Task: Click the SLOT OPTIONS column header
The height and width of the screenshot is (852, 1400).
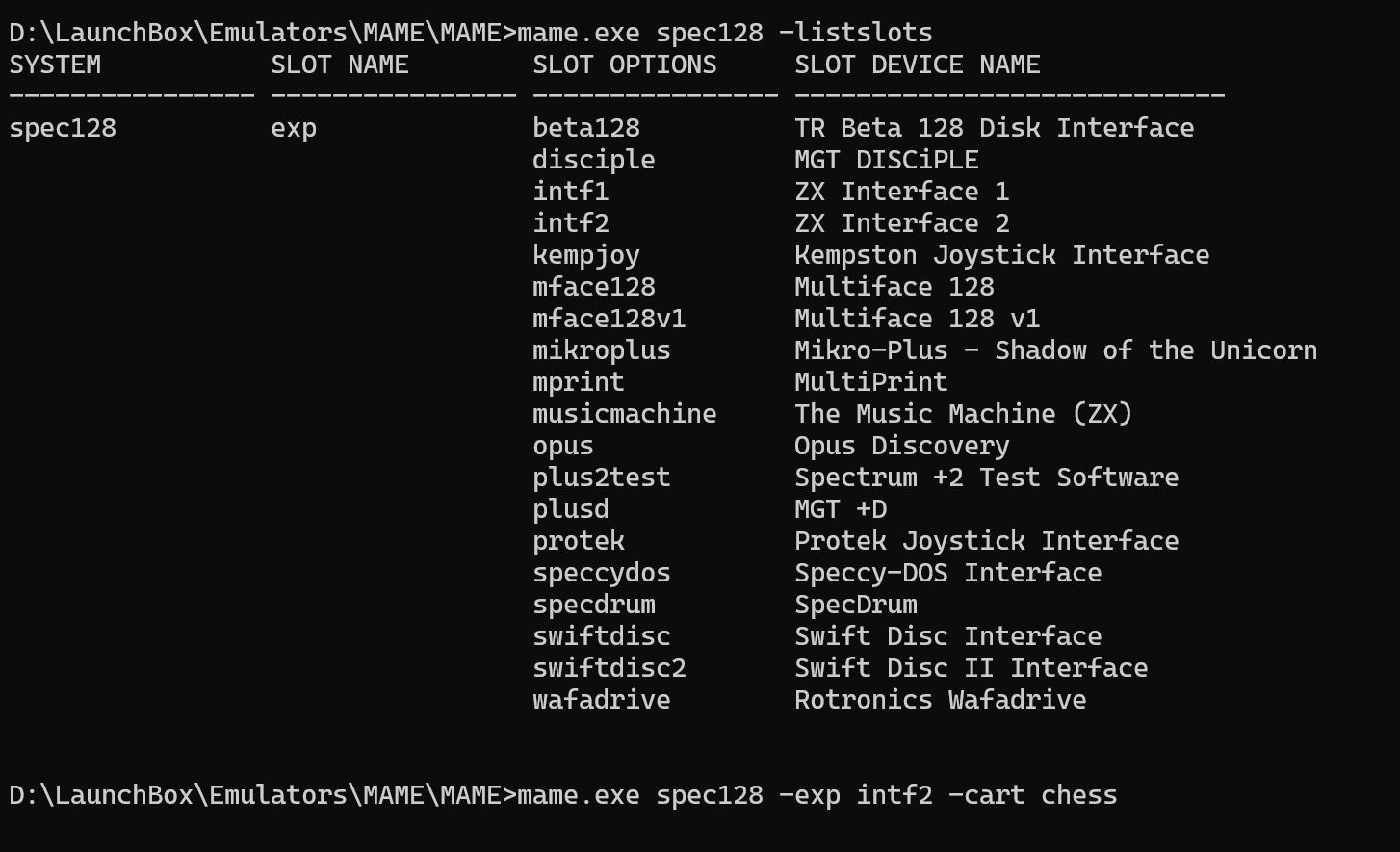Action: point(625,65)
